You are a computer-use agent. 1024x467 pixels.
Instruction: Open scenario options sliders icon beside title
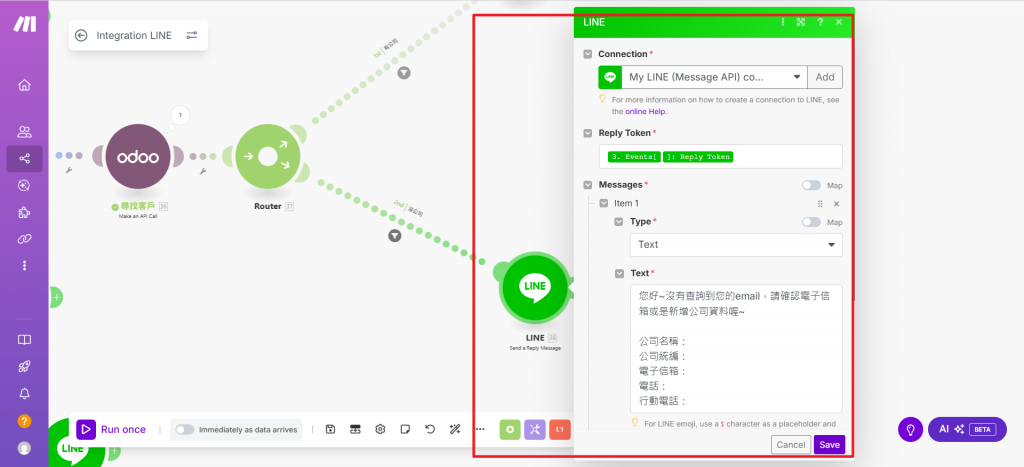[x=191, y=35]
